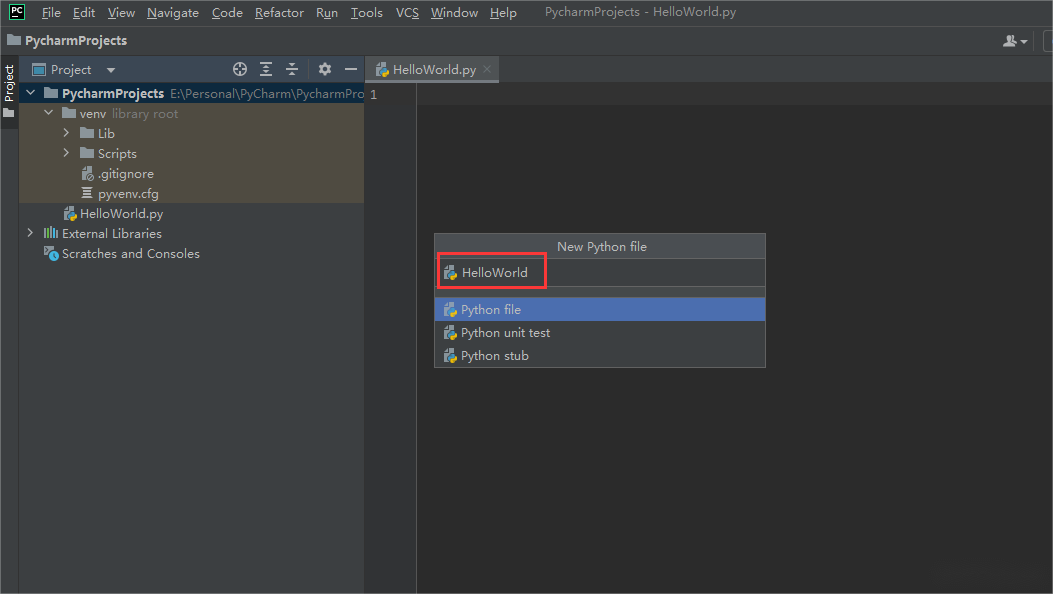
Task: Collapse the venv folder
Action: (48, 113)
